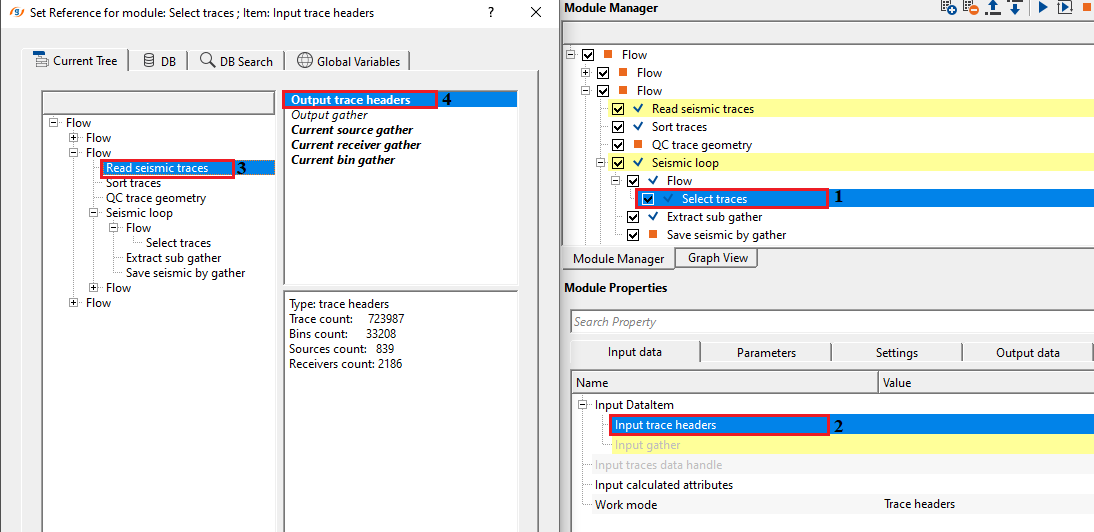Image resolution: width=1094 pixels, height=532 pixels.
Task: Open the Global Variables tab
Action: 348,61
